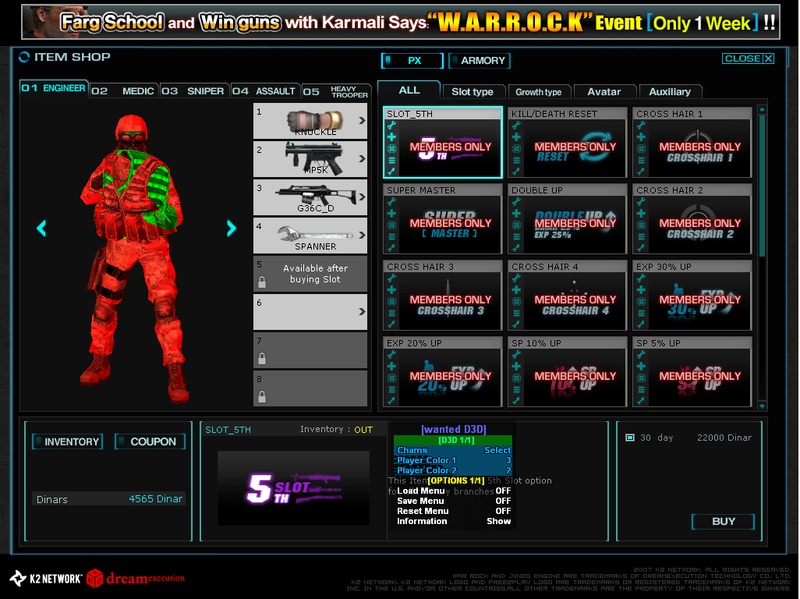Image resolution: width=800 pixels, height=599 pixels.
Task: Open the ARMORY section
Action: click(x=480, y=61)
